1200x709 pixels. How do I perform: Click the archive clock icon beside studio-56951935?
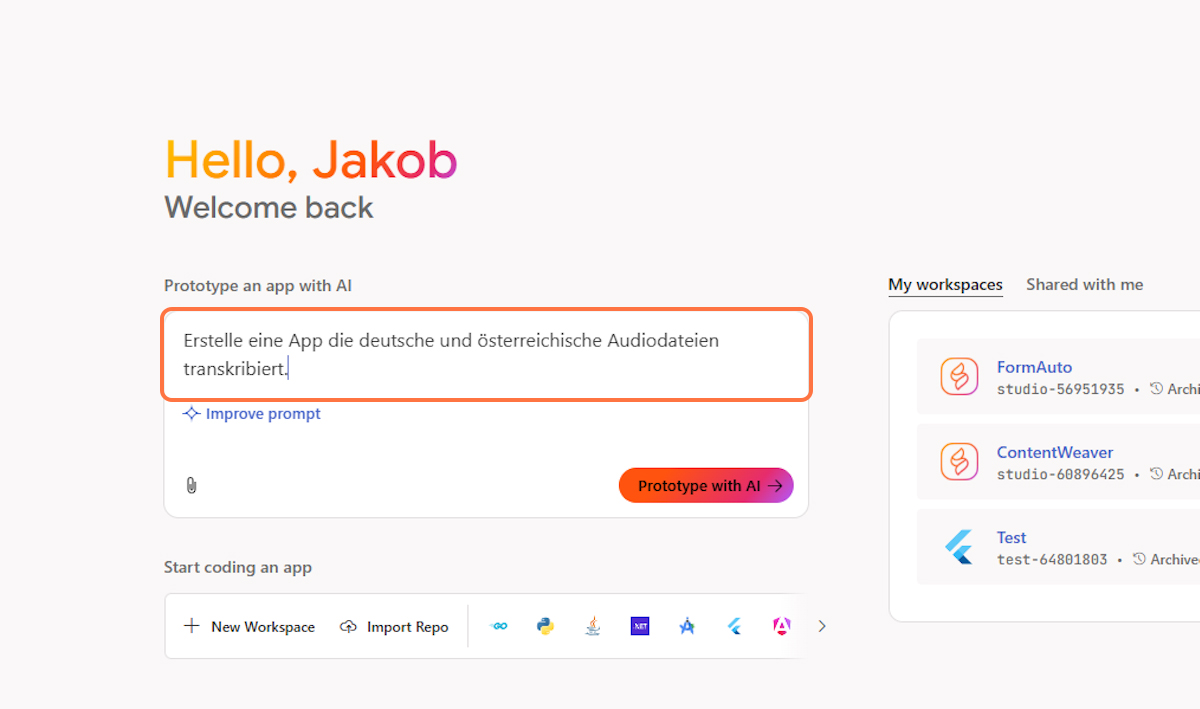tap(1156, 389)
